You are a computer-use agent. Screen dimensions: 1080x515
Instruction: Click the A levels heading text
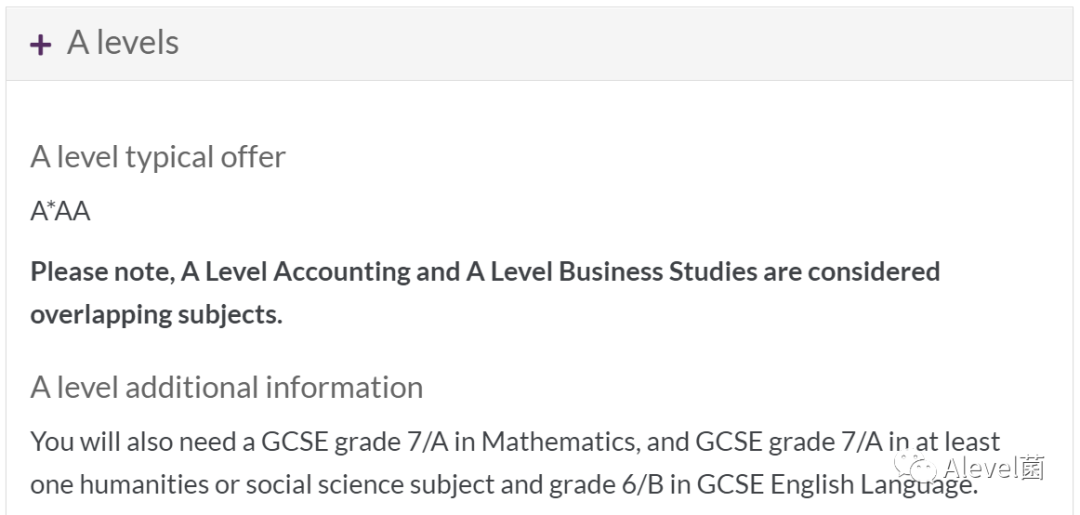[x=123, y=43]
